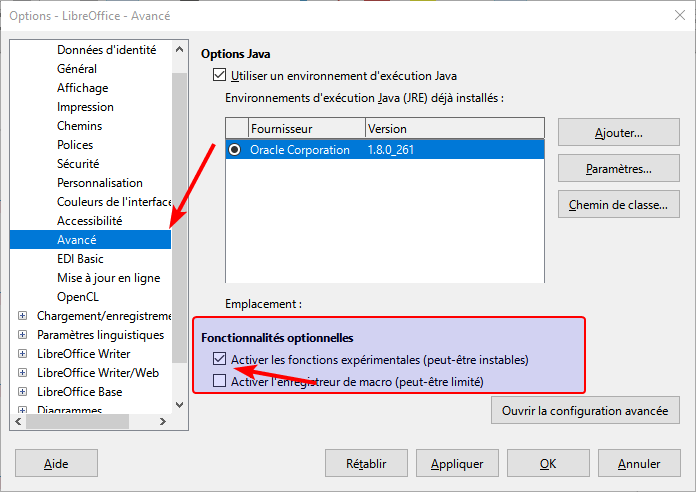Viewport: 696px width, 492px height.
Task: Disable Activer les fonctions expérimentales checkbox
Action: (x=219, y=359)
